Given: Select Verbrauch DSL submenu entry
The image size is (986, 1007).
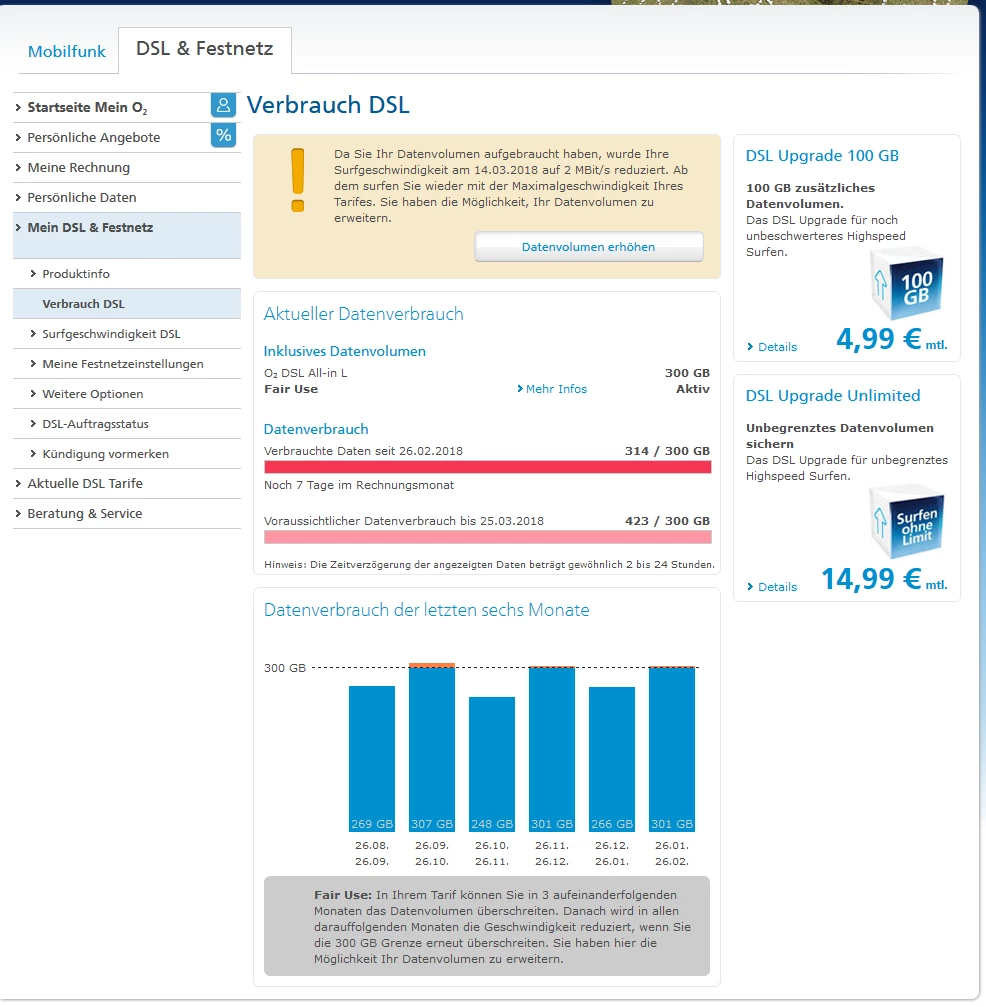Looking at the screenshot, I should (x=127, y=304).
